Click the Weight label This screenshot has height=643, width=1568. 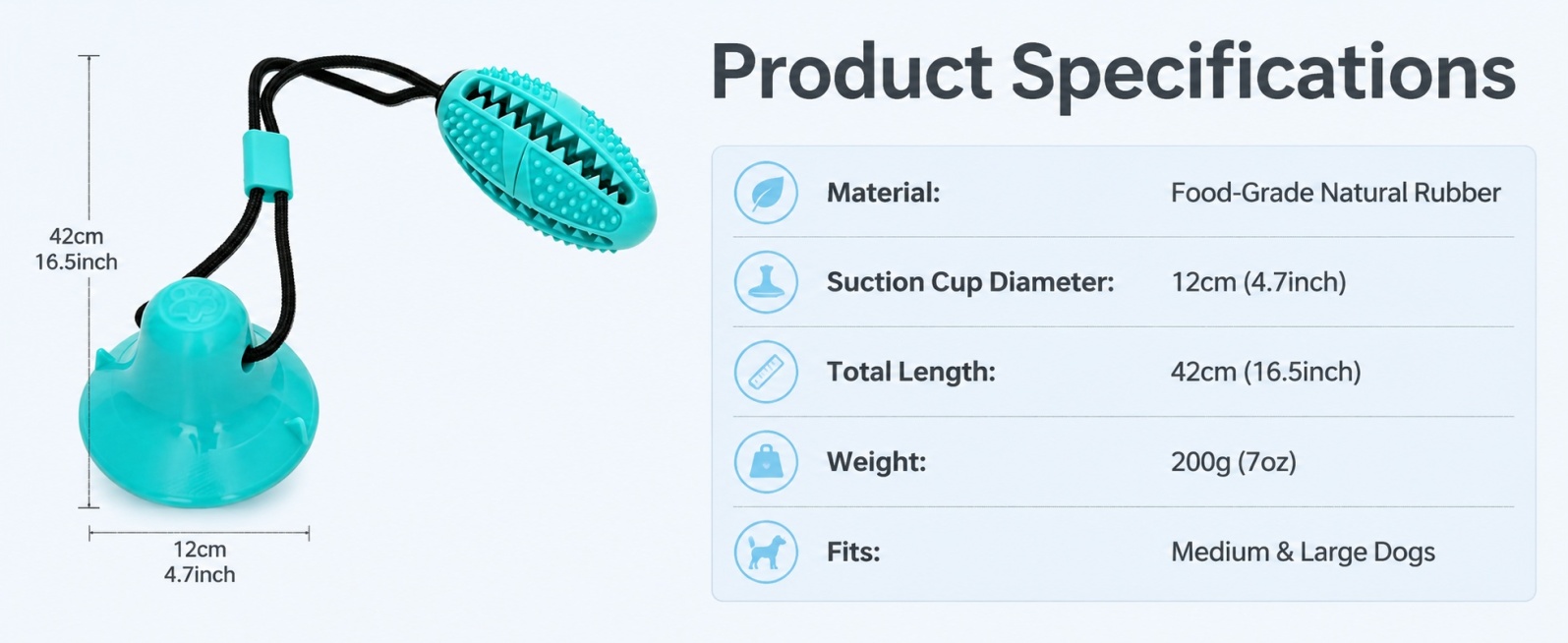tap(876, 462)
